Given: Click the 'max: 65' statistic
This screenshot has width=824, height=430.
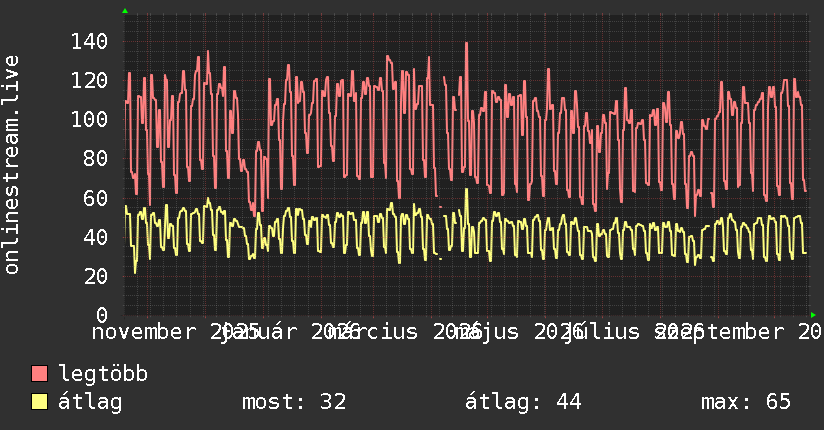Looking at the screenshot, I should click(746, 402).
